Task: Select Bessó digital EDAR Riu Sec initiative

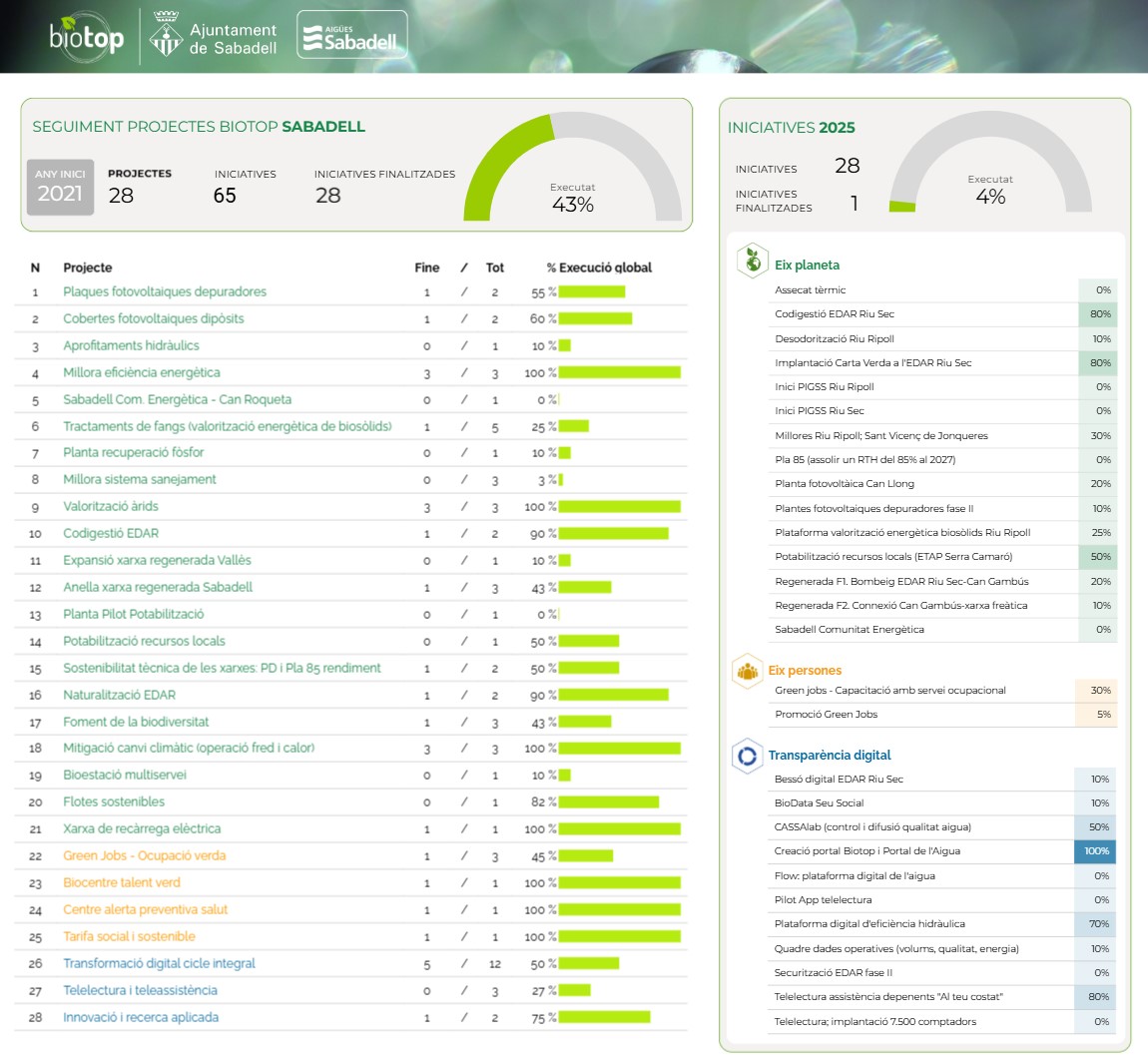Action: 943,780
